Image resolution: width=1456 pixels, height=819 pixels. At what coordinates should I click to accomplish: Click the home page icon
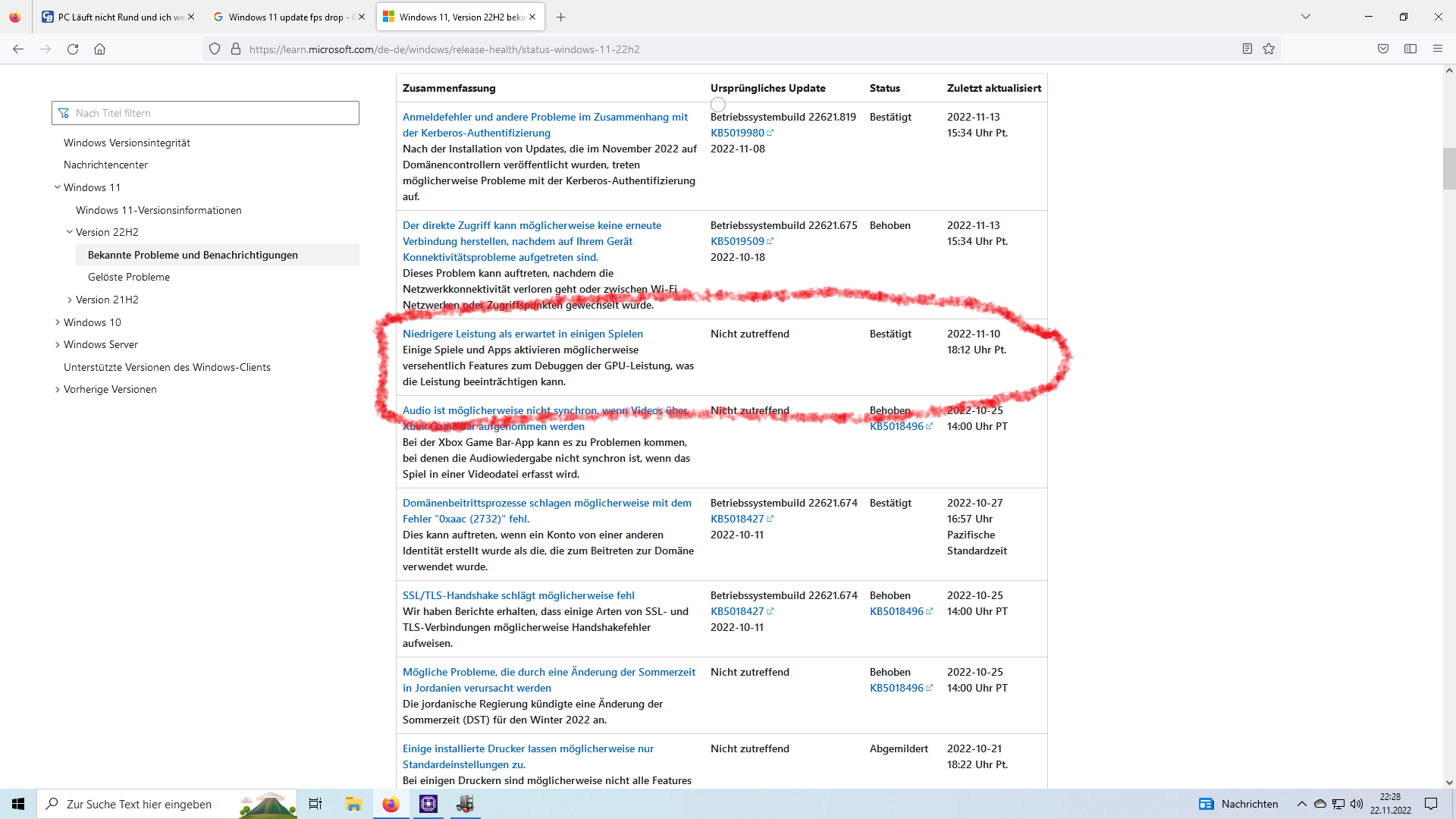(99, 49)
